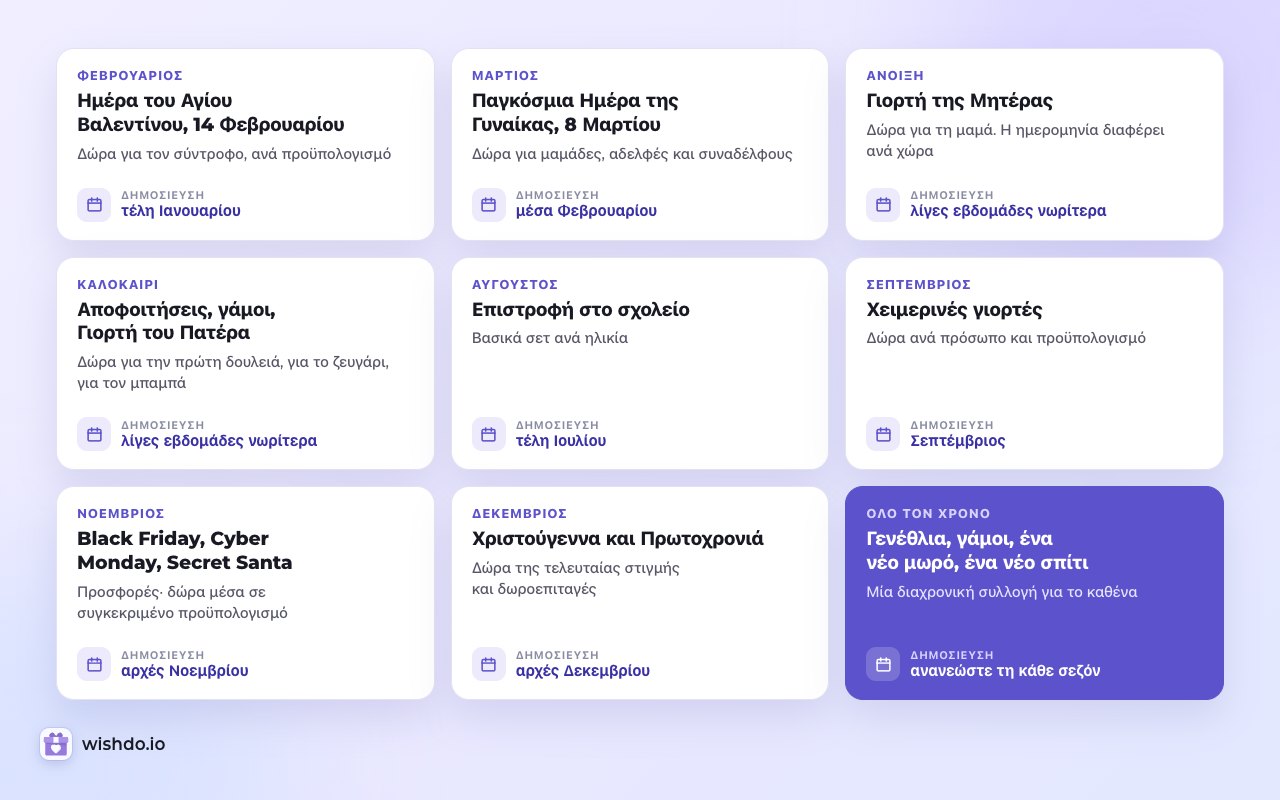The image size is (1280, 800).
Task: Click the αρχές Δεκεμβρίου publication date
Action: (x=583, y=671)
